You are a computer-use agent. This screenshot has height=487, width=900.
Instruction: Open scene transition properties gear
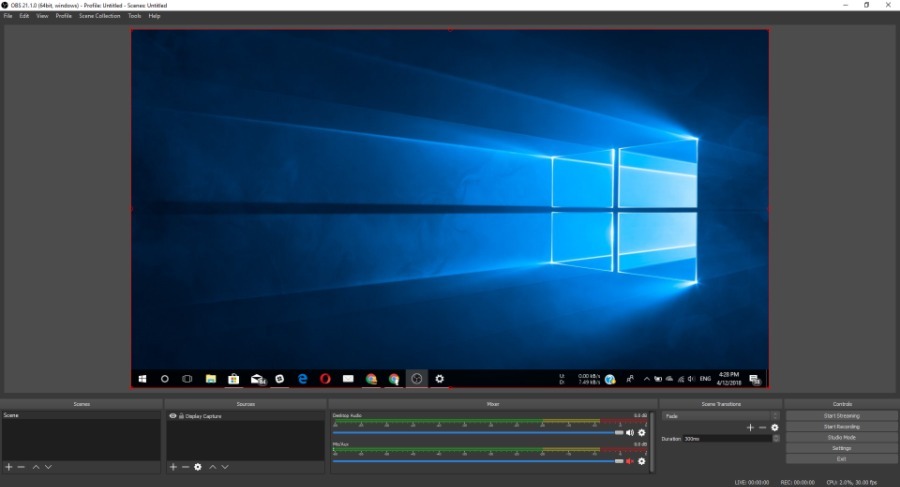pos(774,427)
